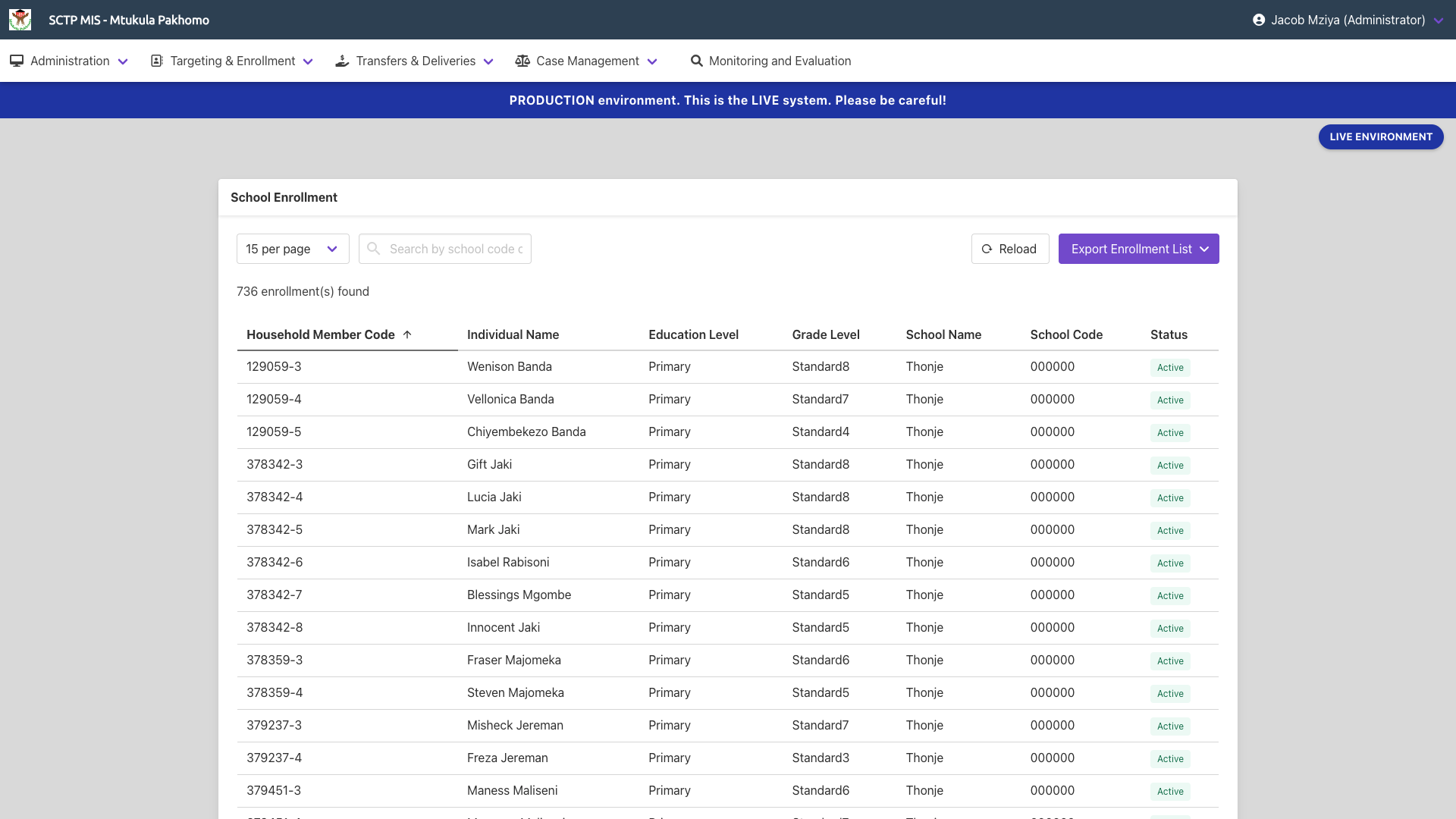Viewport: 1456px width, 819px height.
Task: Click the Targeting & Enrollment ID card icon
Action: click(x=157, y=61)
